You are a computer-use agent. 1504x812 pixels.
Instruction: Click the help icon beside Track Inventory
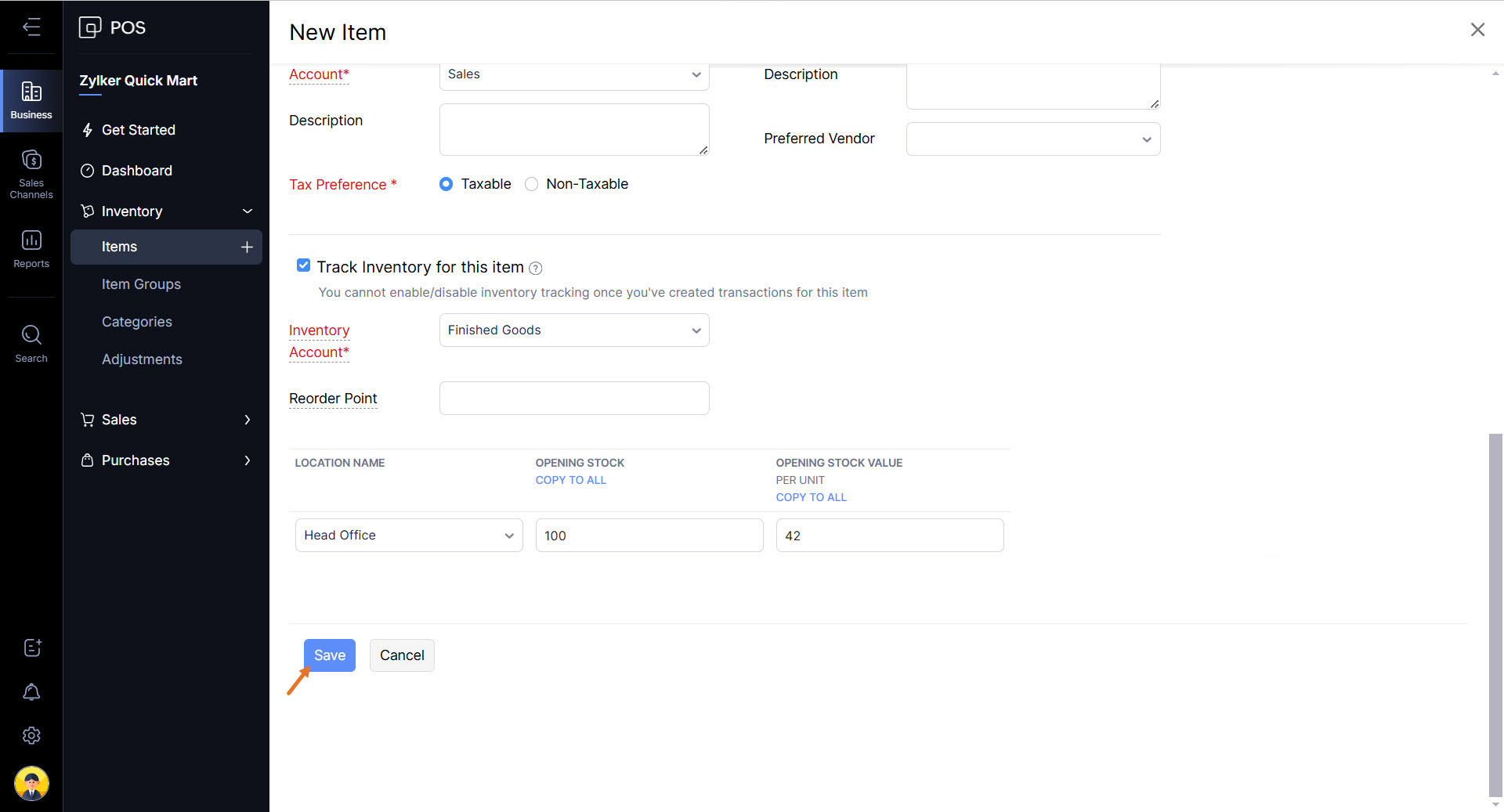pos(536,269)
